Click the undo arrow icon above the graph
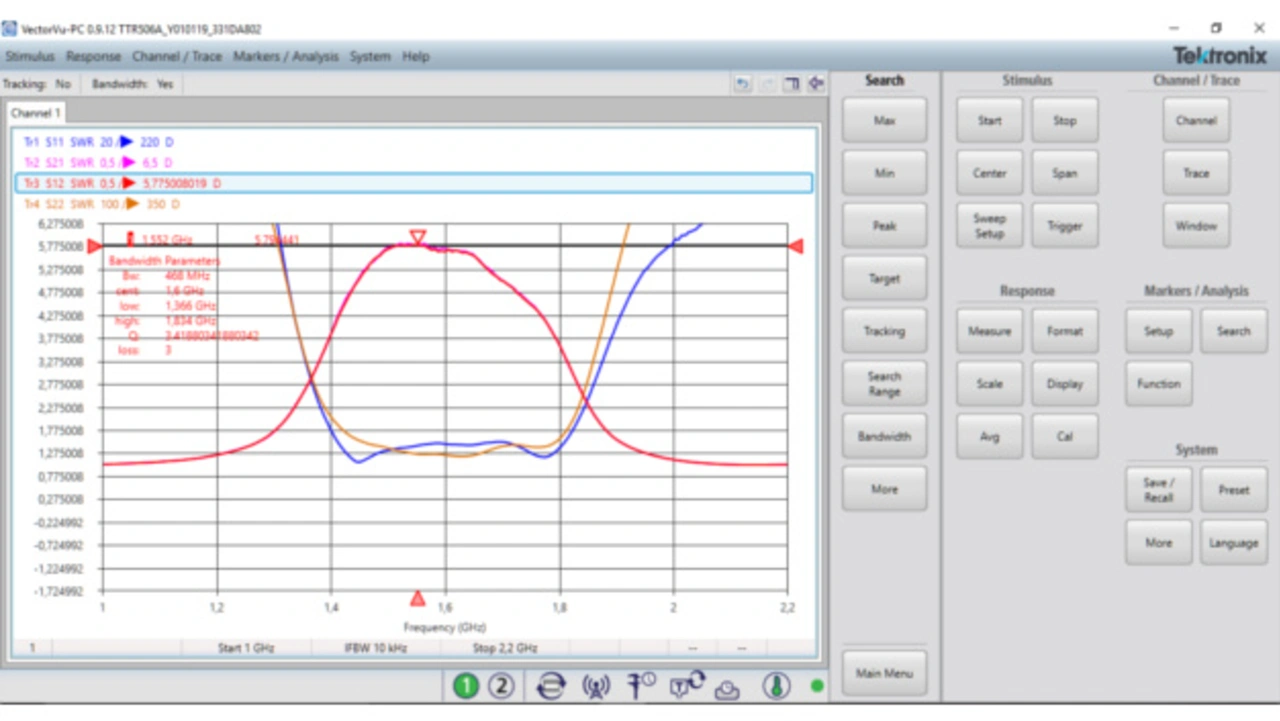Viewport: 1280px width, 721px height. click(742, 84)
